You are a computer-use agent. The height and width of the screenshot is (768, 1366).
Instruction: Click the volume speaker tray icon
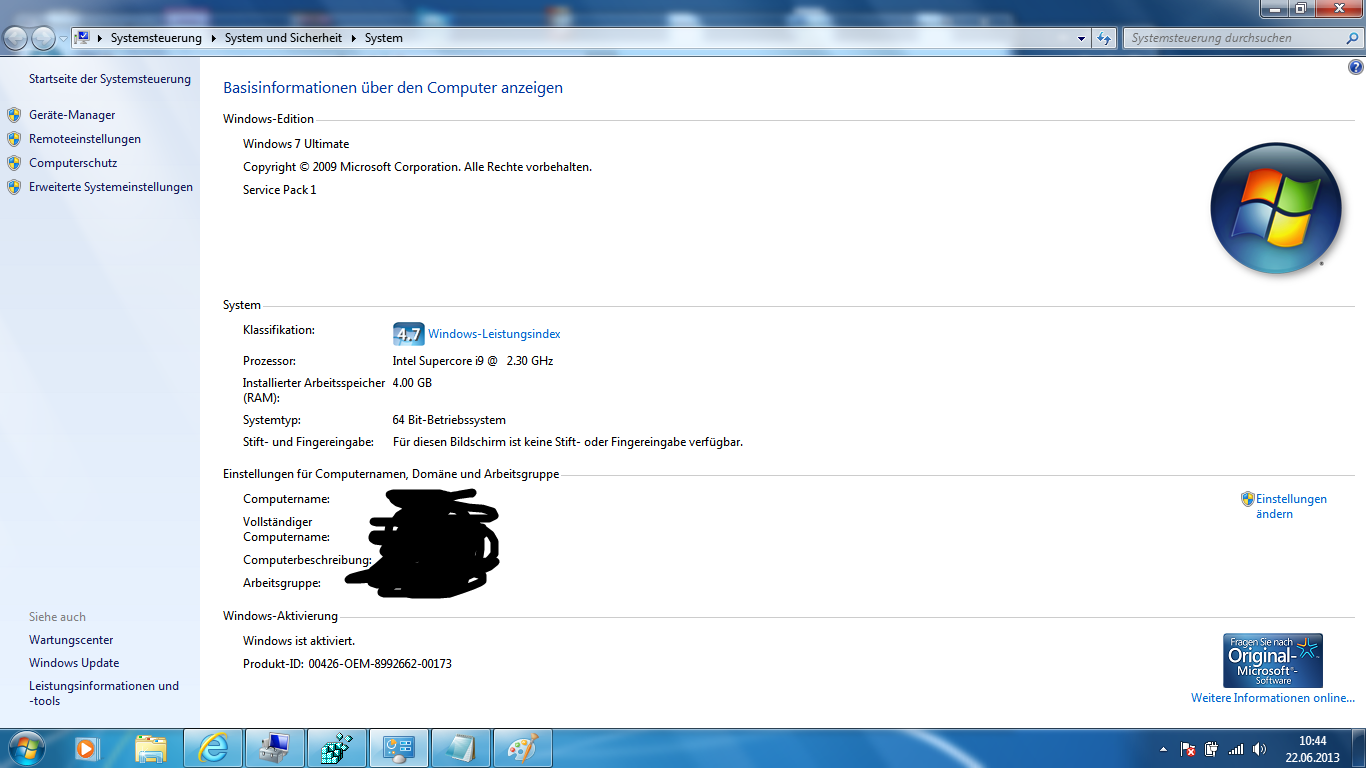(1260, 748)
